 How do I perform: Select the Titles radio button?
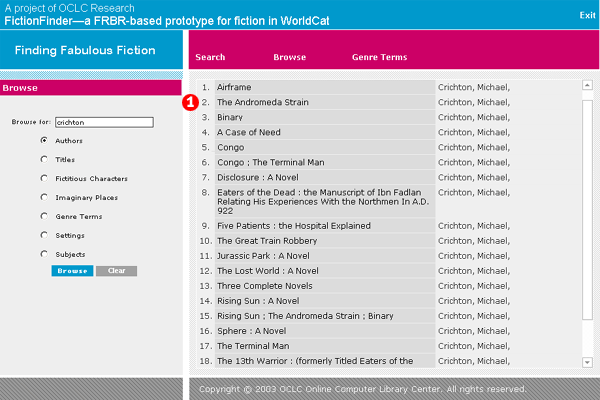(44, 160)
